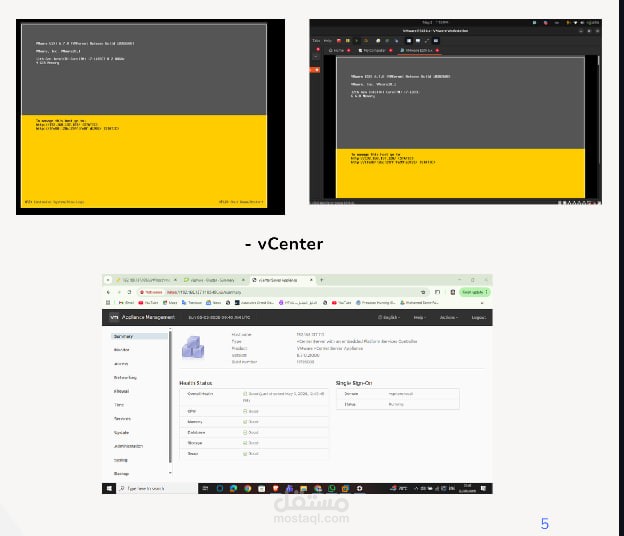Click the browser back arrow
Screen dimensions: 624x536
click(108, 292)
